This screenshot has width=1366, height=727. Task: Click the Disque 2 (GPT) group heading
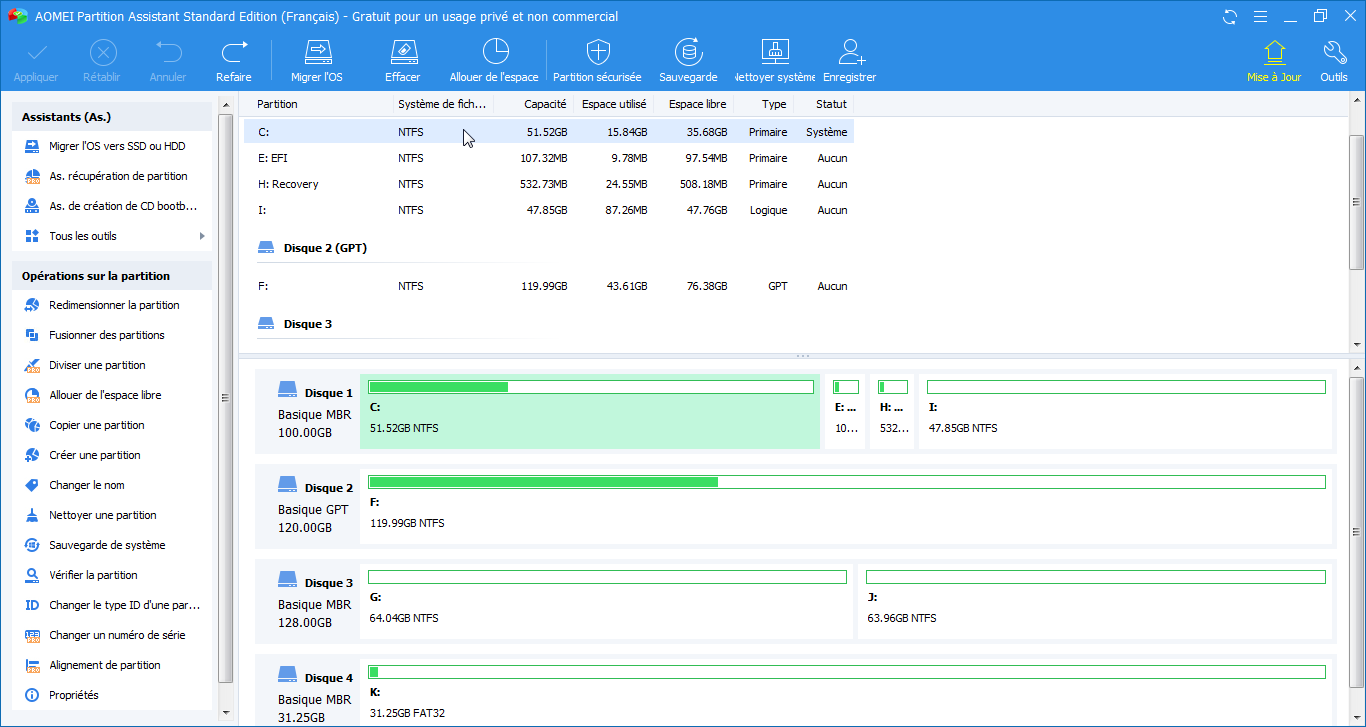coord(325,248)
